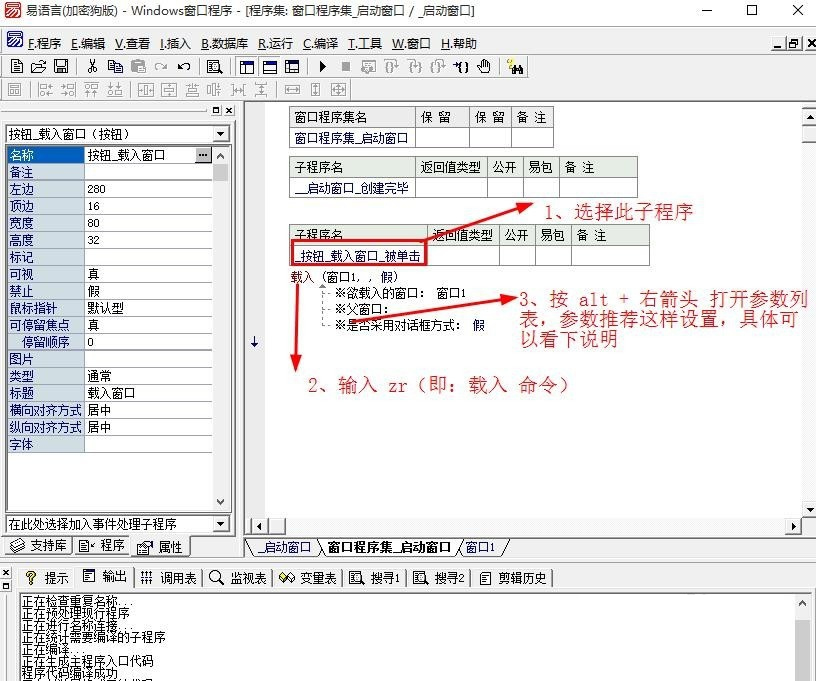816x681 pixels.
Task: Open the 调用表 tab
Action: pyautogui.click(x=169, y=577)
